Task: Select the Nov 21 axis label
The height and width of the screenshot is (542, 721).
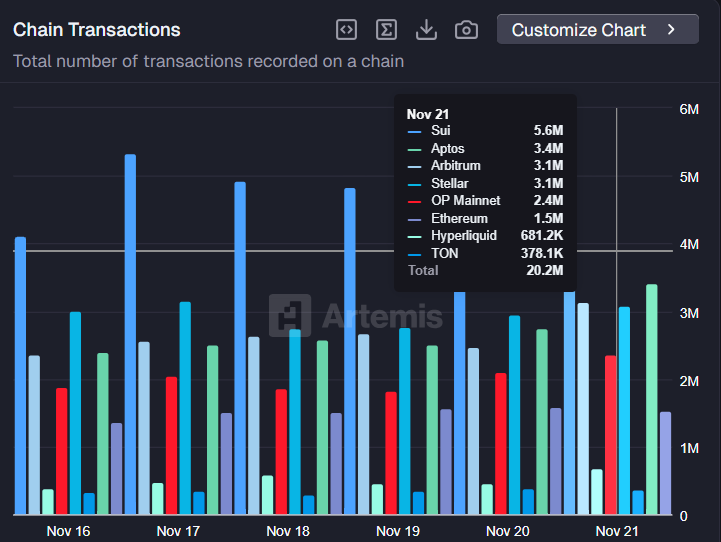Action: [617, 531]
